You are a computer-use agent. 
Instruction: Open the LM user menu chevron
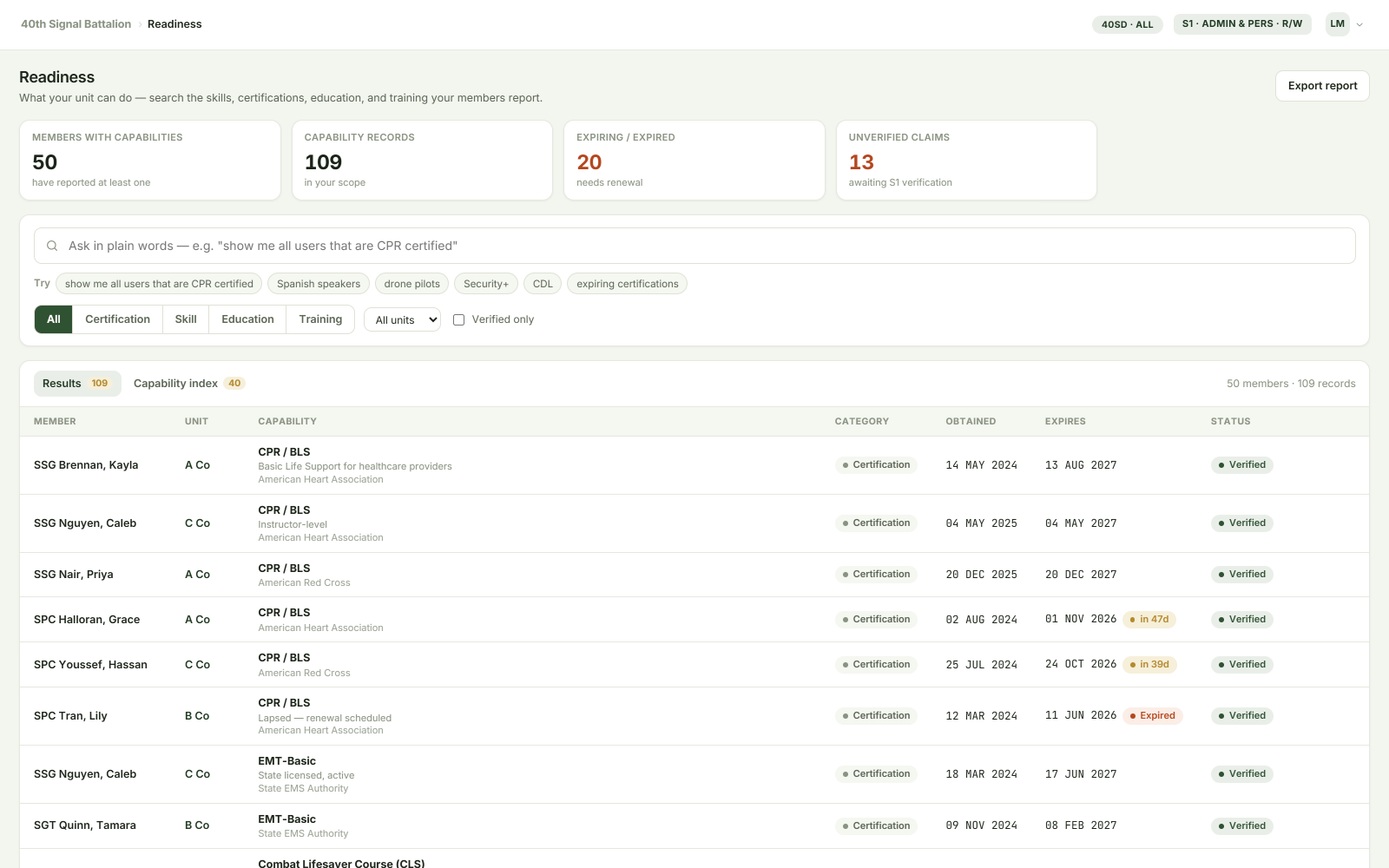[1359, 24]
